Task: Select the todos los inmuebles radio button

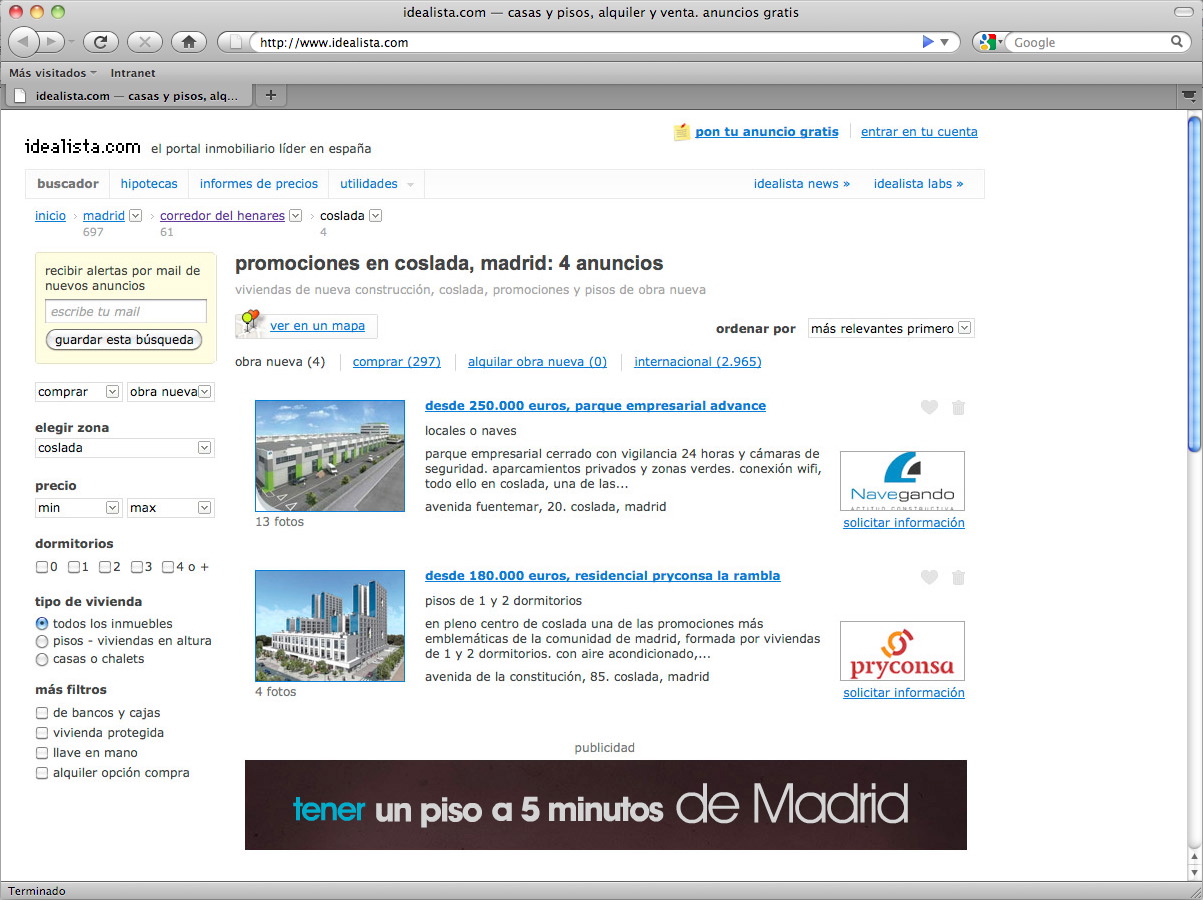Action: 42,623
